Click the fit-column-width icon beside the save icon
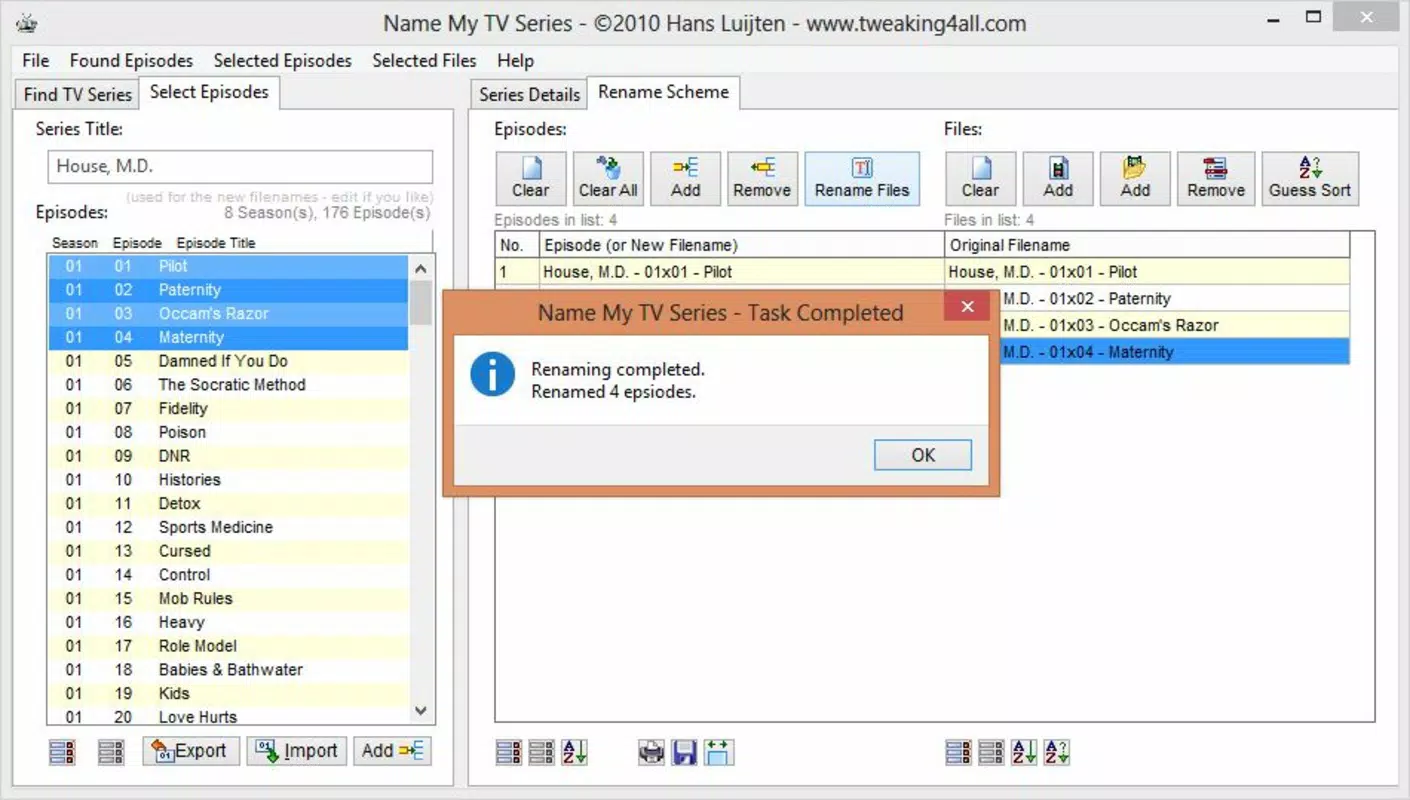This screenshot has height=800, width=1410. click(x=718, y=752)
